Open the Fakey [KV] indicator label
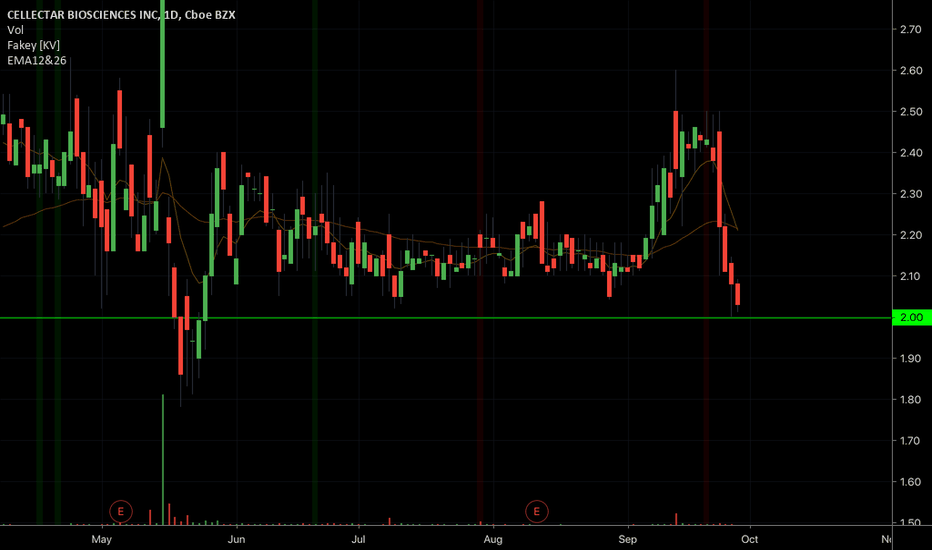This screenshot has width=932, height=550. pos(33,45)
